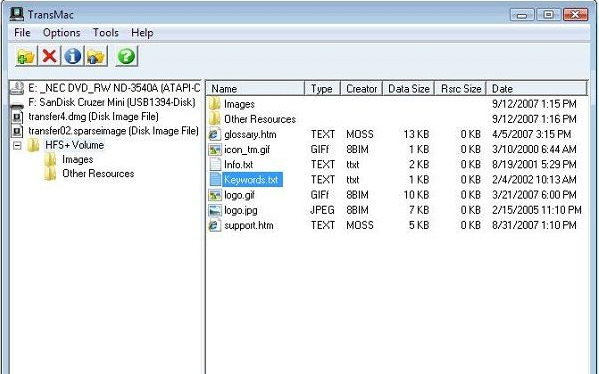The width and height of the screenshot is (599, 374).
Task: Click the Images folder icon in file list
Action: (215, 104)
